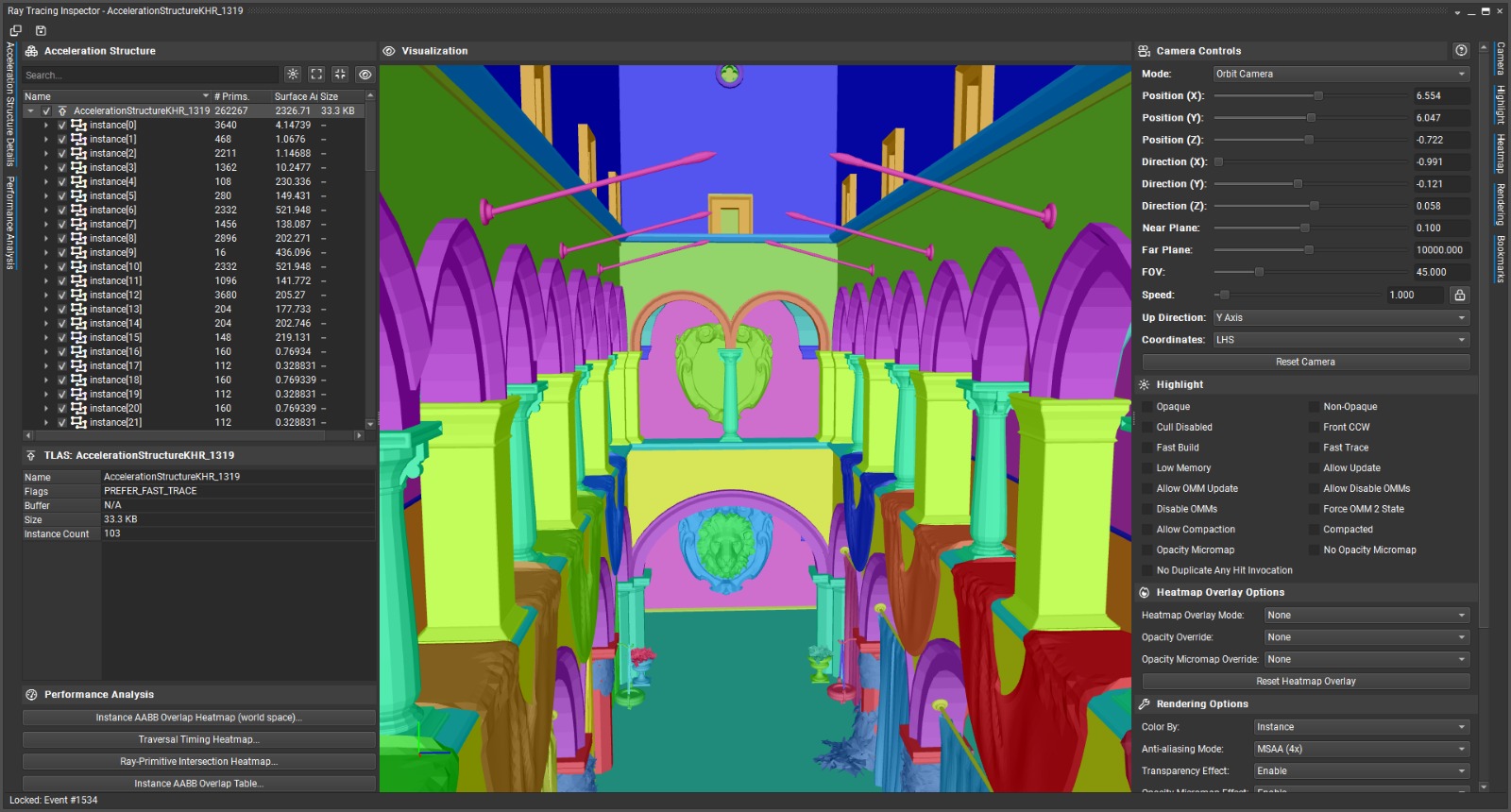Enable the Opaque highlight checkbox
The width and height of the screenshot is (1511, 812).
tap(1147, 407)
